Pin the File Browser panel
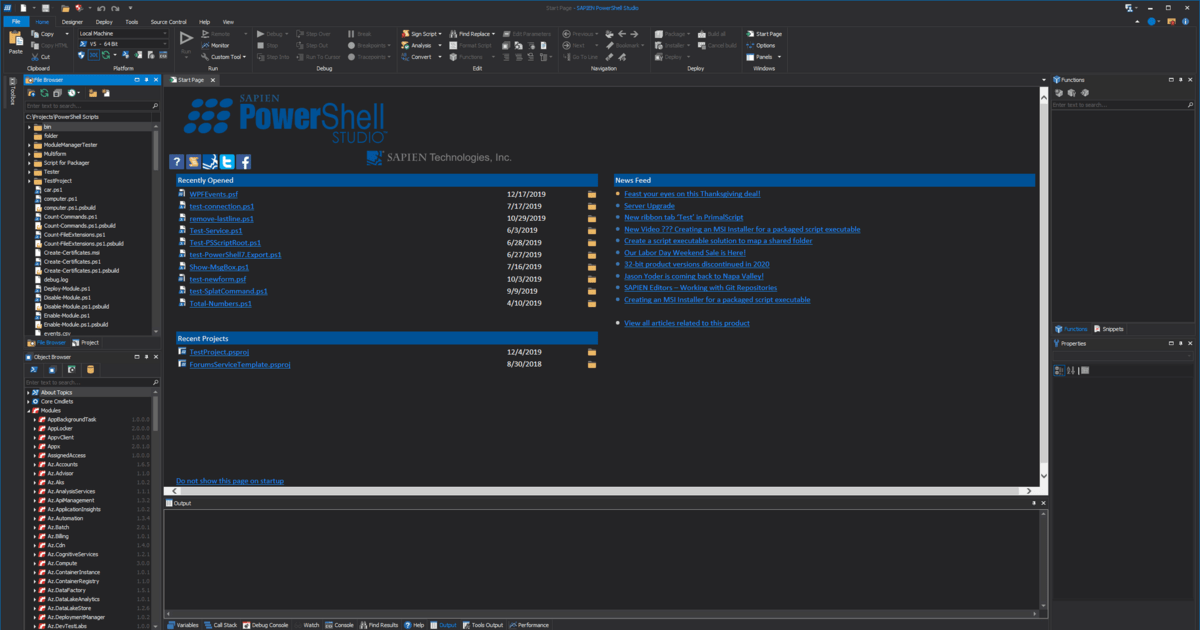Viewport: 1200px width, 630px height. [x=147, y=80]
